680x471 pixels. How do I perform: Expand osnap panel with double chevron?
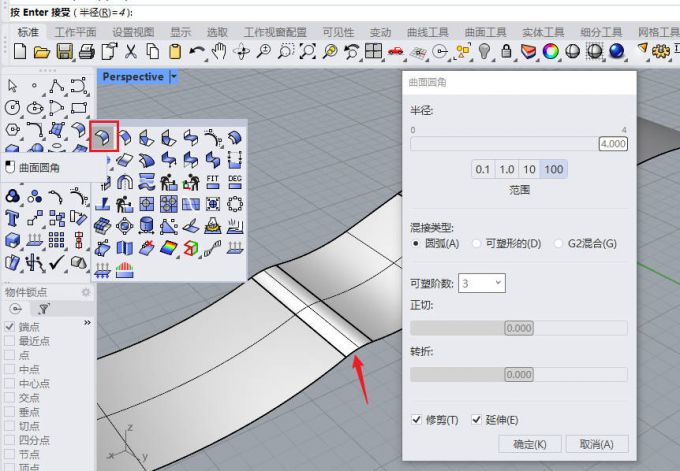coord(87,323)
